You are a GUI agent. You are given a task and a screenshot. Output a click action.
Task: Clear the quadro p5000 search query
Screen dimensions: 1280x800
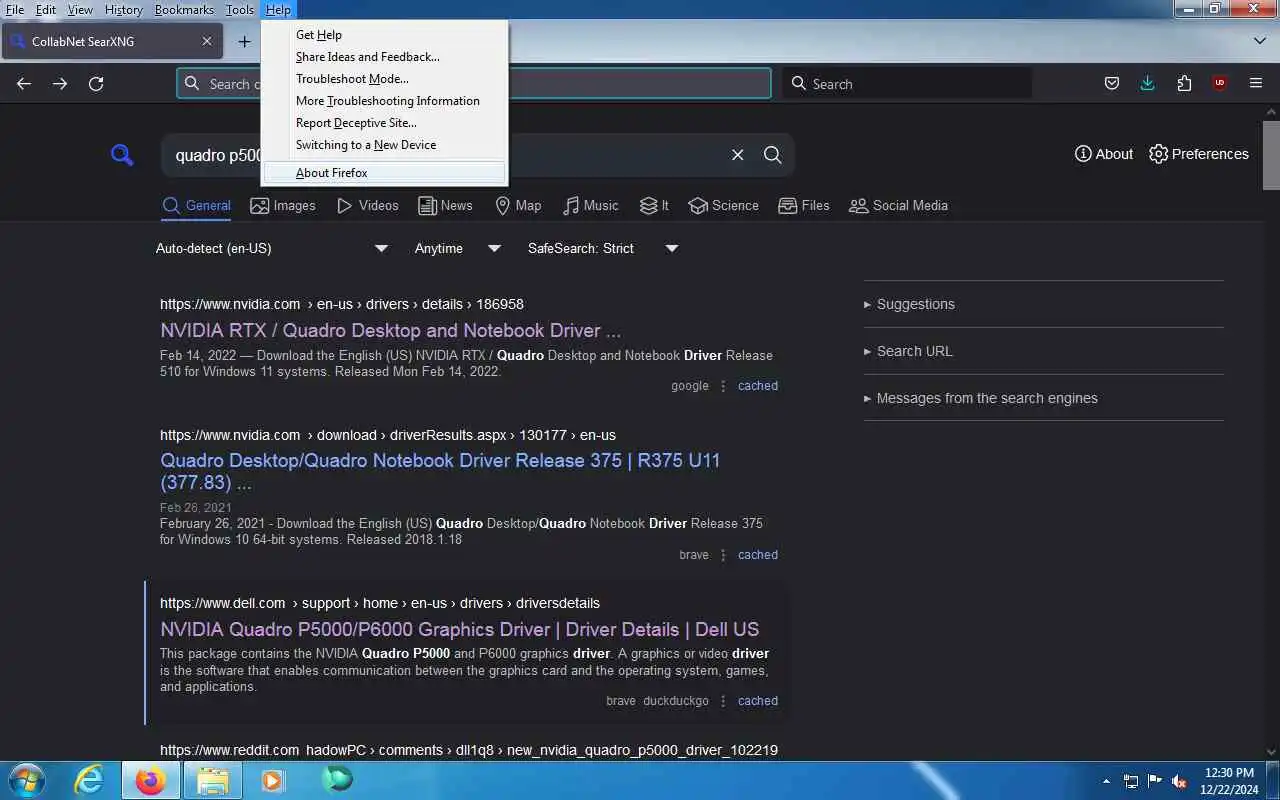(737, 155)
